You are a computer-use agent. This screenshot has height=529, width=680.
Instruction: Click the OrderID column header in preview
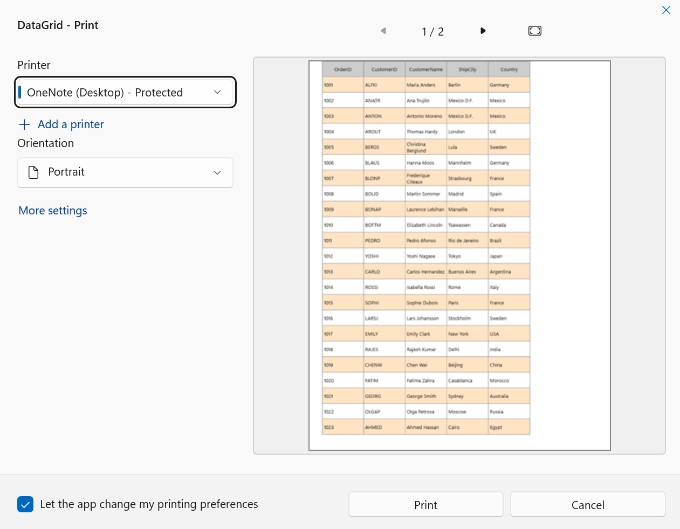pos(343,69)
